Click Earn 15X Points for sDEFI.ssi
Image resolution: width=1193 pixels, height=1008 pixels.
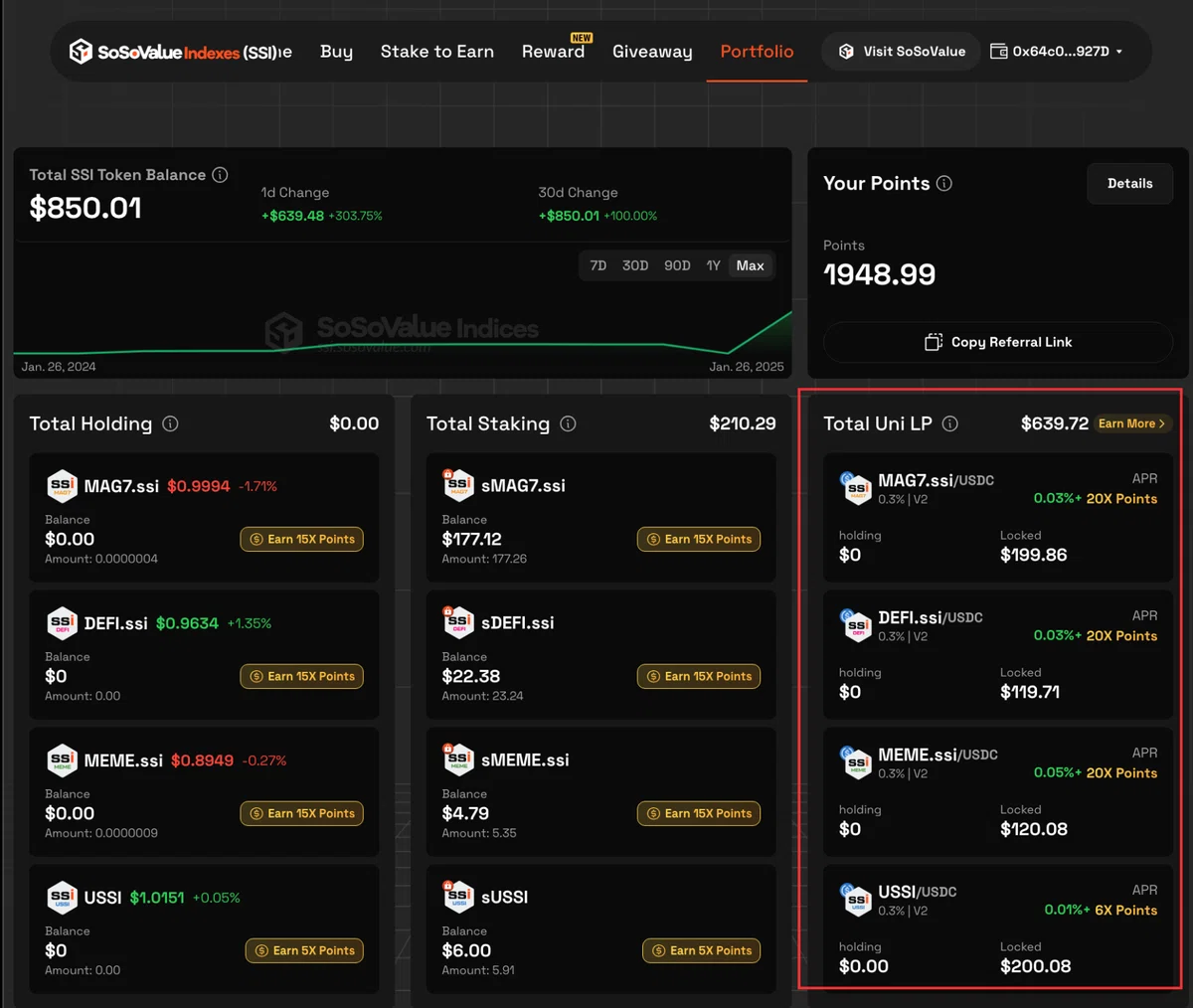coord(699,676)
